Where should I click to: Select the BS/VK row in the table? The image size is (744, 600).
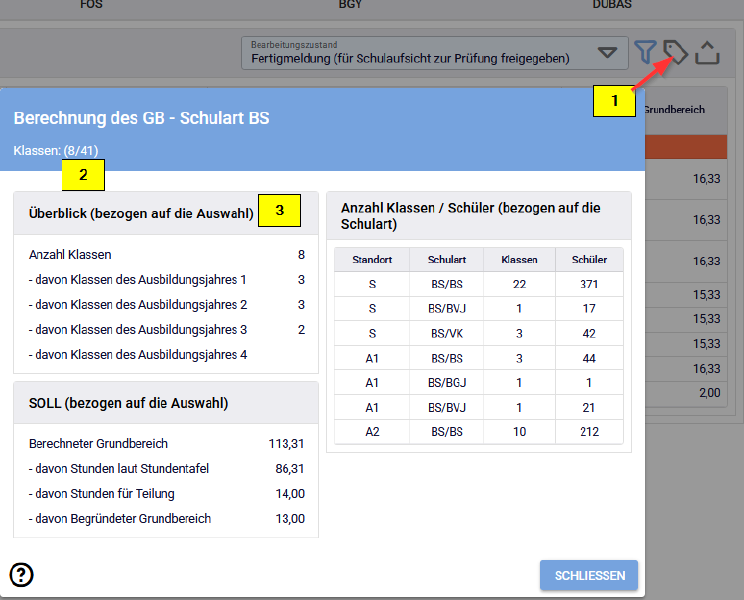(x=447, y=334)
